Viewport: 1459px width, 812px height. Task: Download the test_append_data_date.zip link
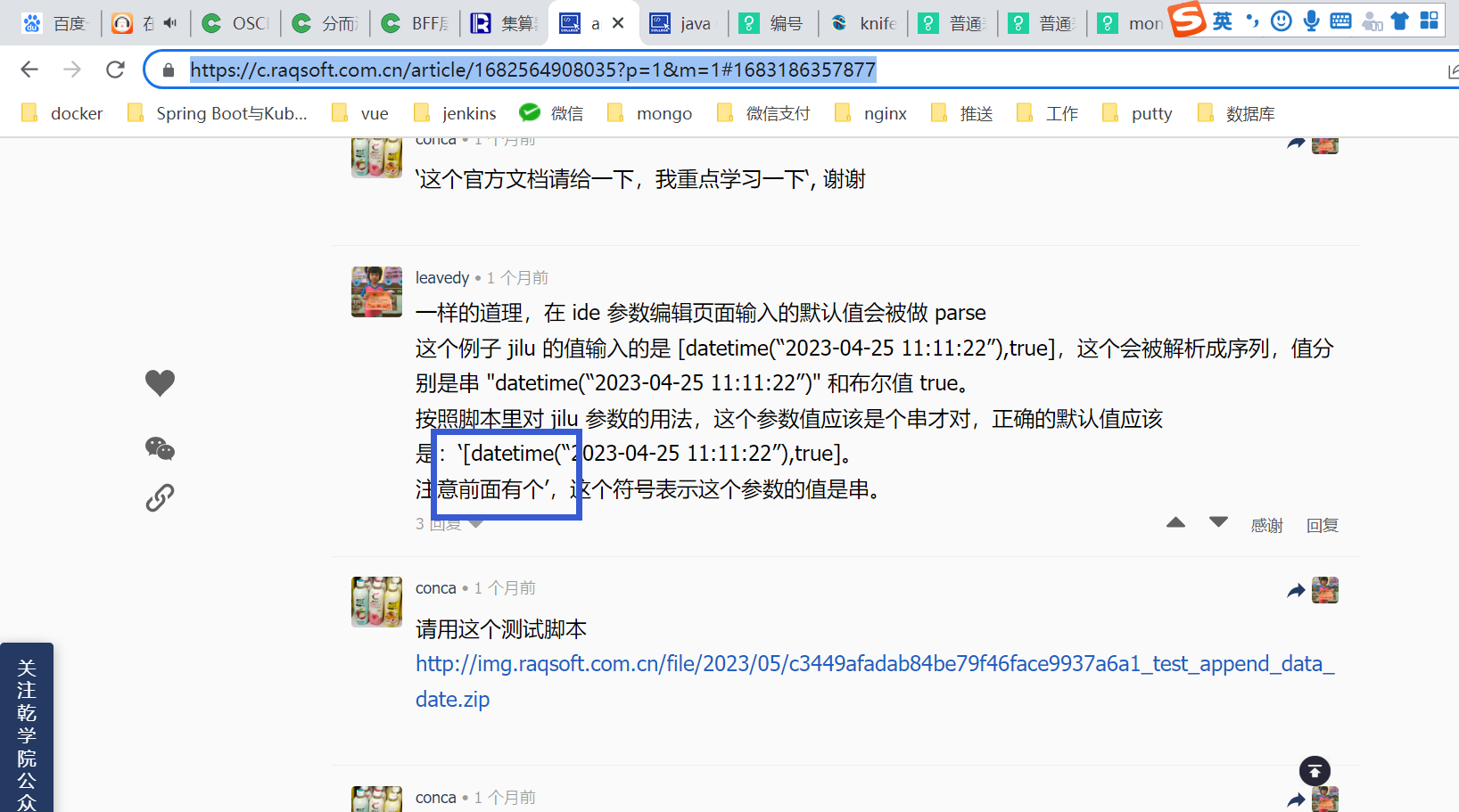[x=875, y=681]
